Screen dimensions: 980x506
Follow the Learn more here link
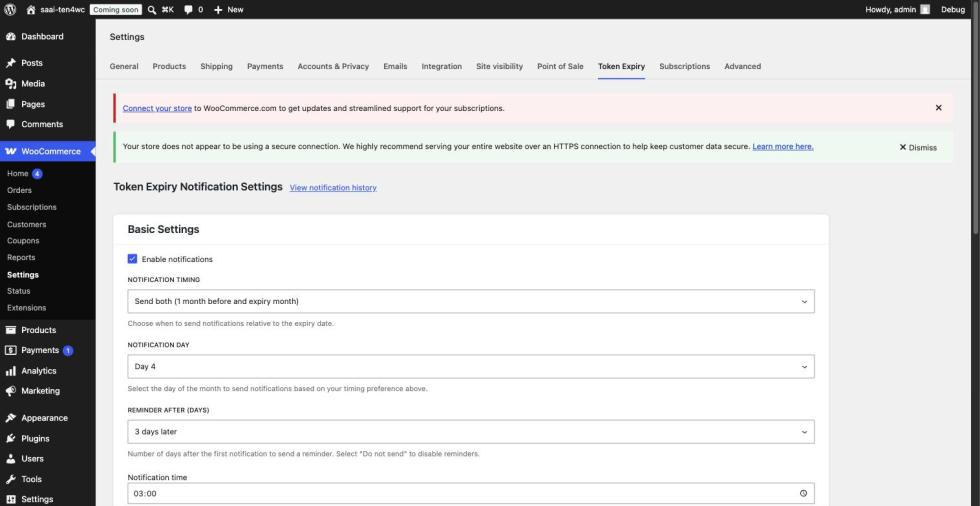(782, 146)
